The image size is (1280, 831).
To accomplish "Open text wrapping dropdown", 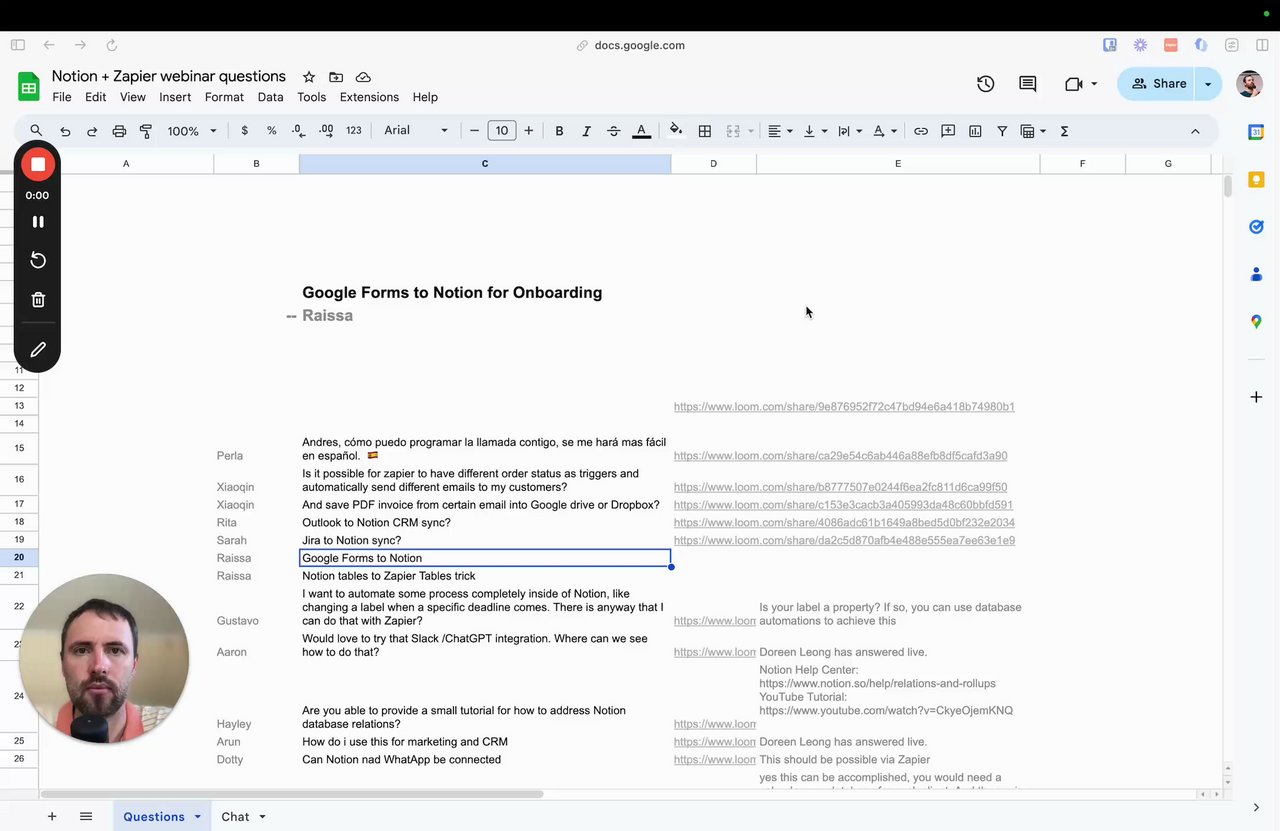I will coord(850,131).
